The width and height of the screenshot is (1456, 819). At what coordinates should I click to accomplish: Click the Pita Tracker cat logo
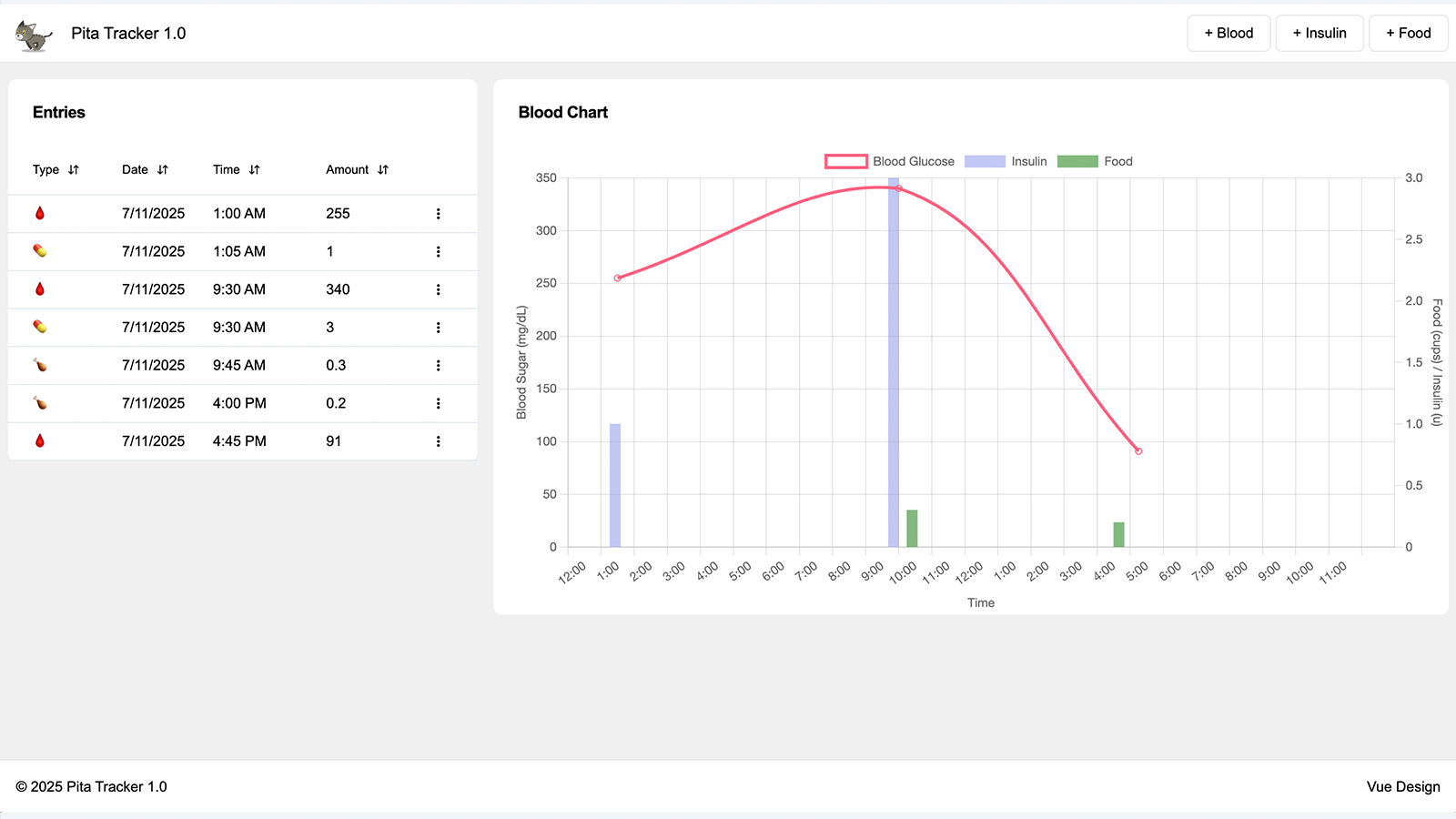[34, 35]
